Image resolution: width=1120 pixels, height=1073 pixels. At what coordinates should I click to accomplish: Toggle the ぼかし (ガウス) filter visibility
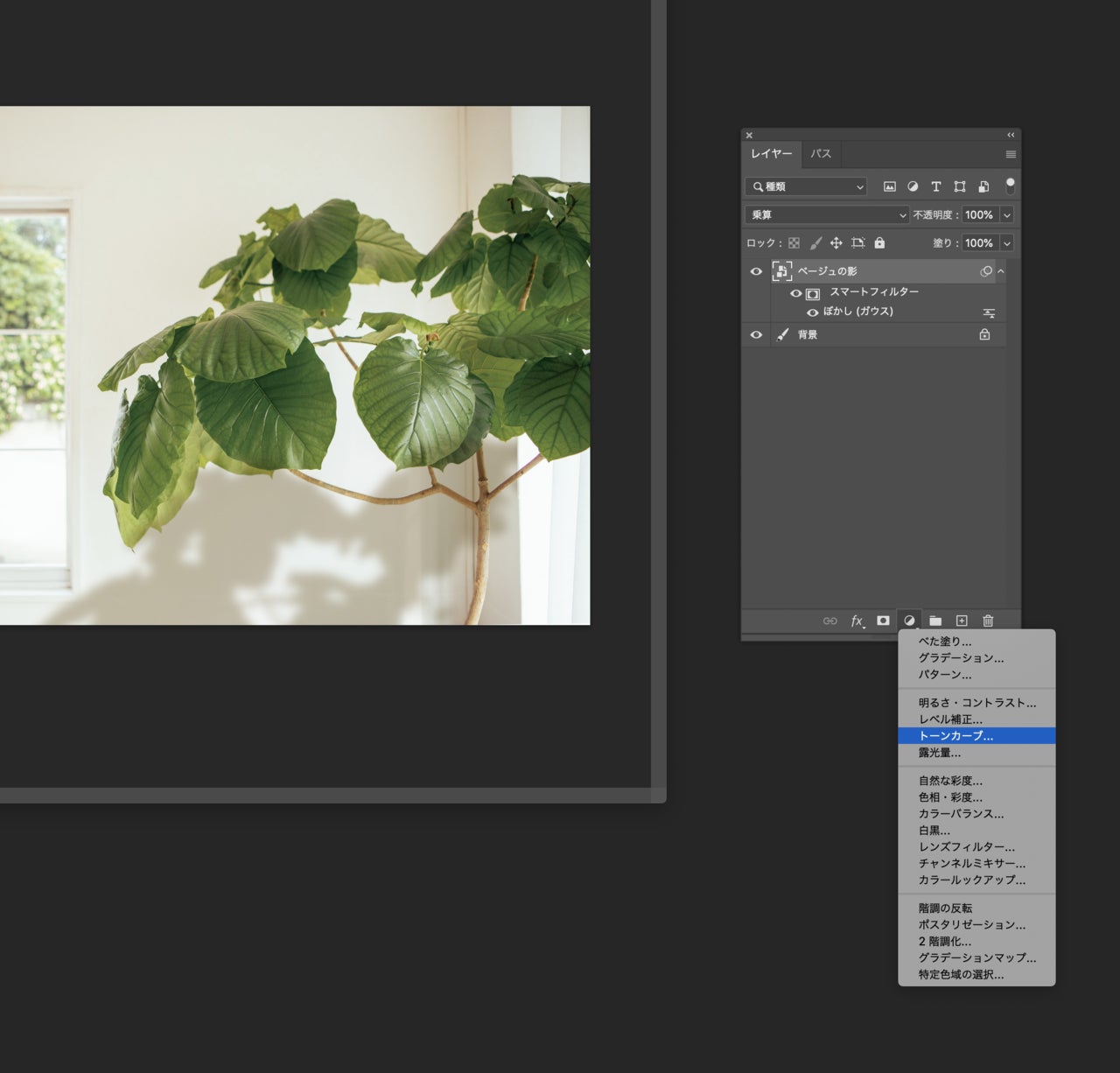pos(814,312)
